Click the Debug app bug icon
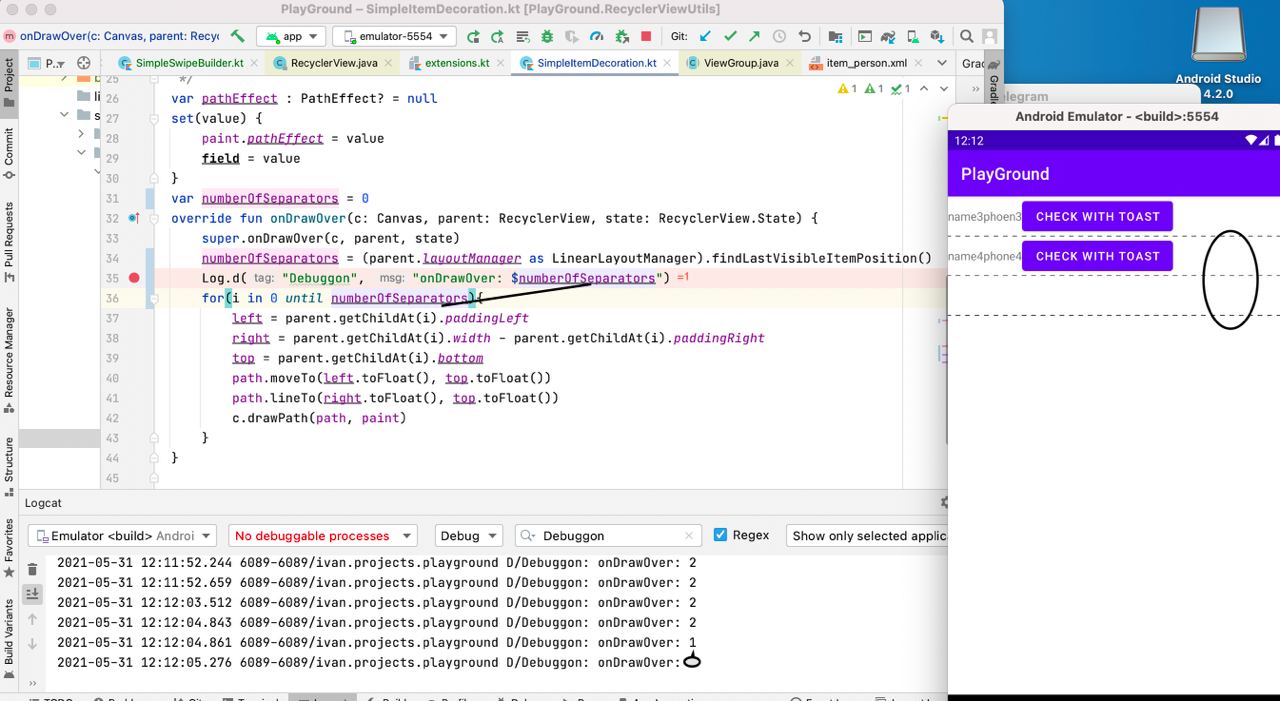The width and height of the screenshot is (1280, 701). [547, 37]
